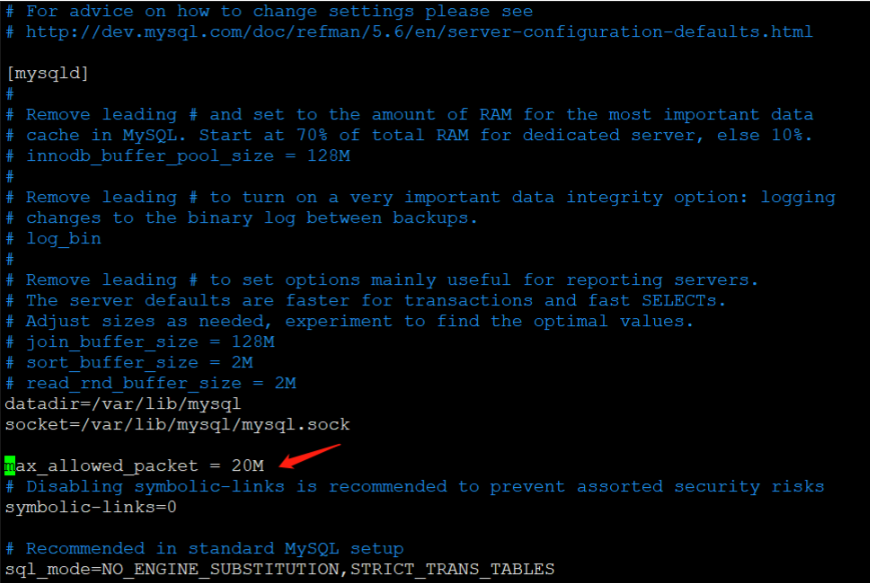
Task: Click the symbolic-links=0 setting
Action: tap(90, 507)
